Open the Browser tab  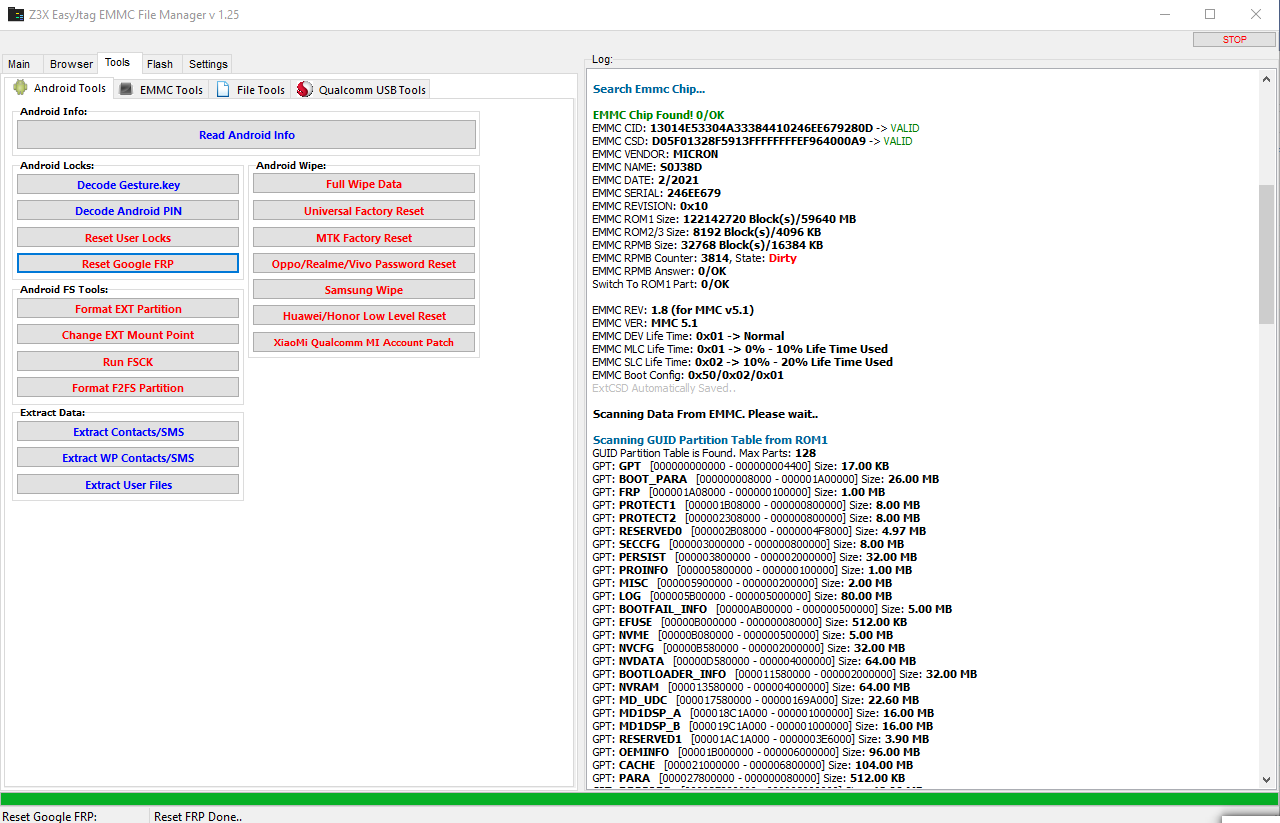(71, 64)
